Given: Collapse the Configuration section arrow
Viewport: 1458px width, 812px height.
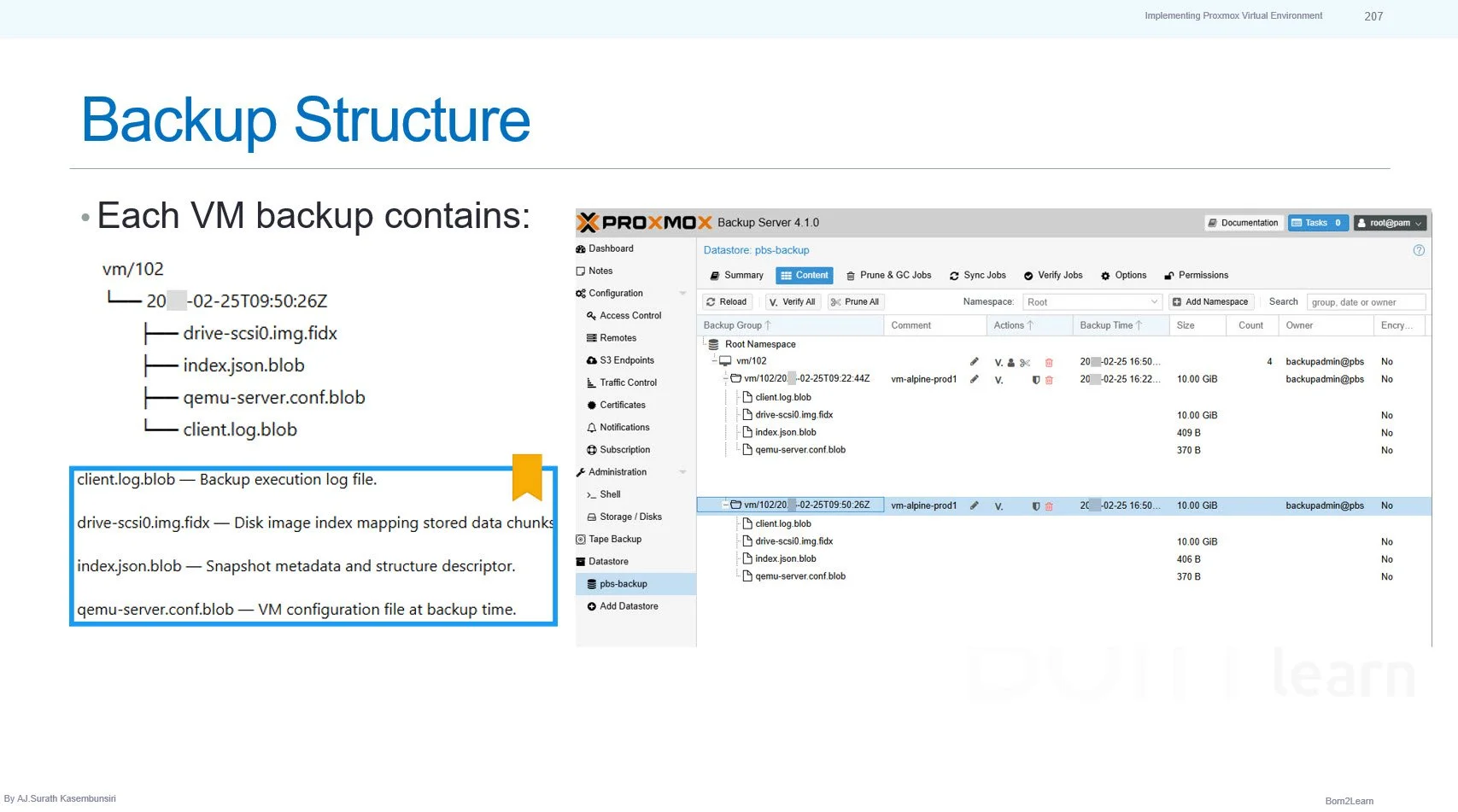Looking at the screenshot, I should point(682,294).
